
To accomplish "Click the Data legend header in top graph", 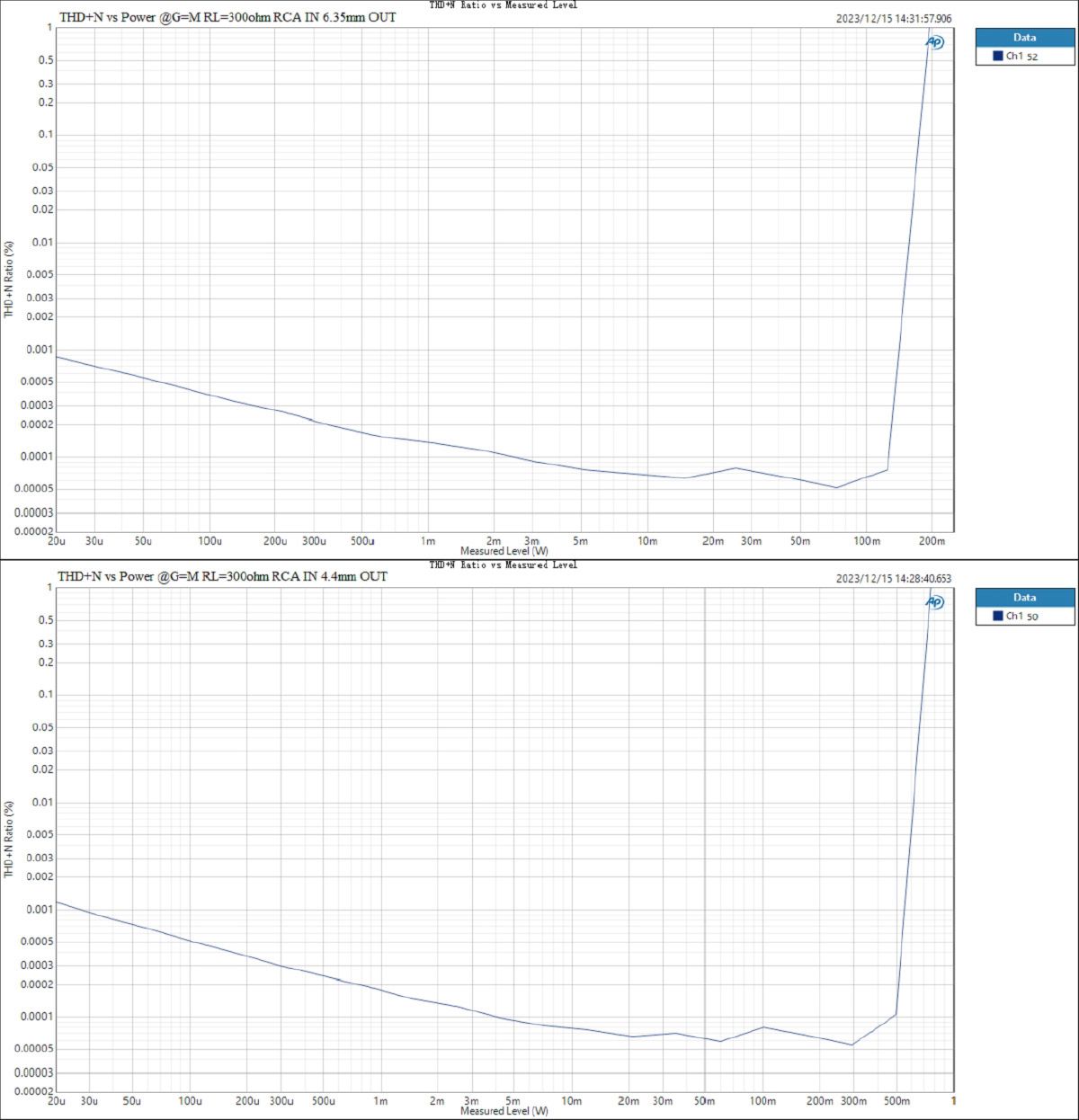I will click(1024, 37).
